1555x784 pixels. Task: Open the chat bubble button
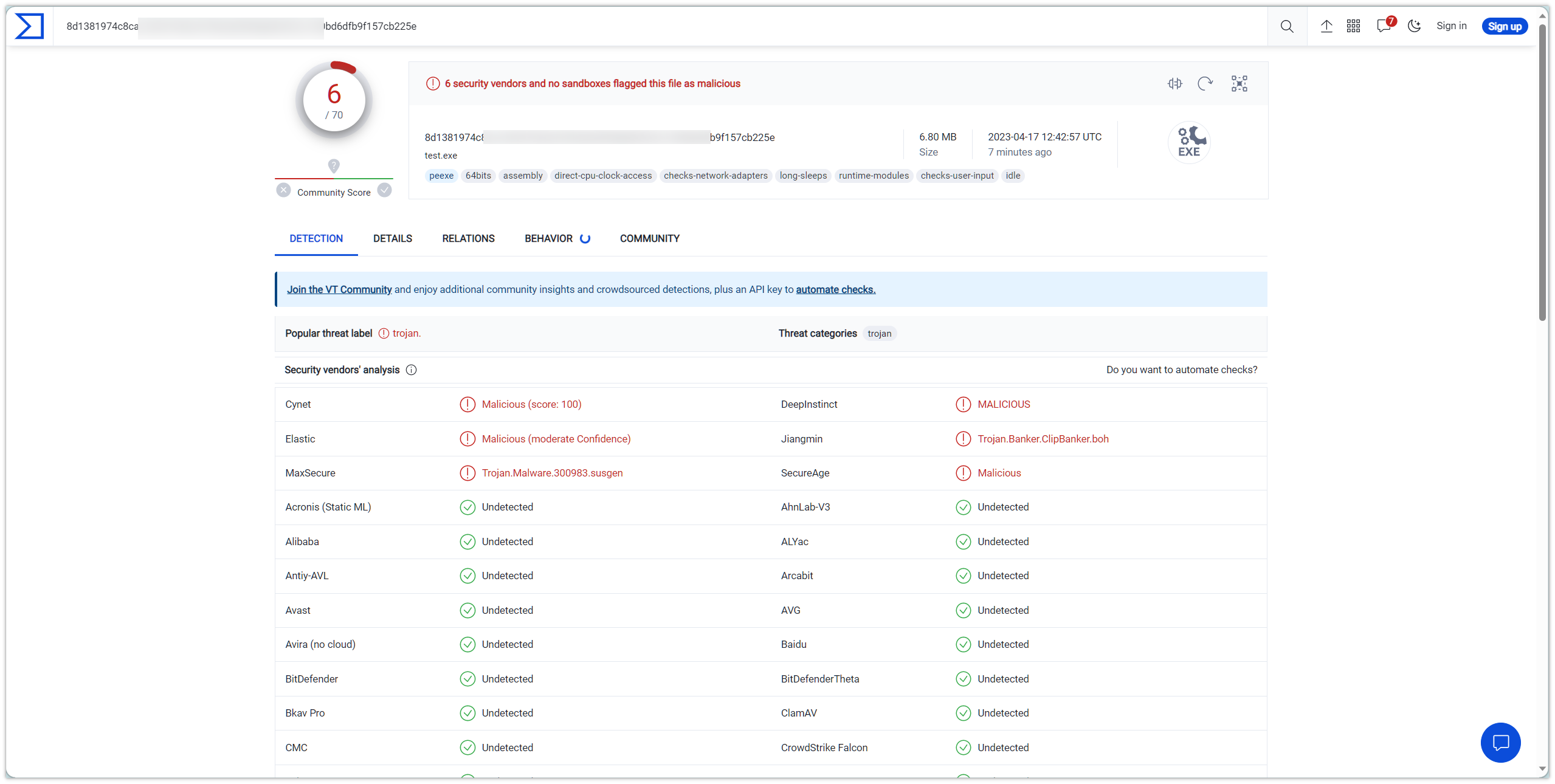(x=1501, y=743)
